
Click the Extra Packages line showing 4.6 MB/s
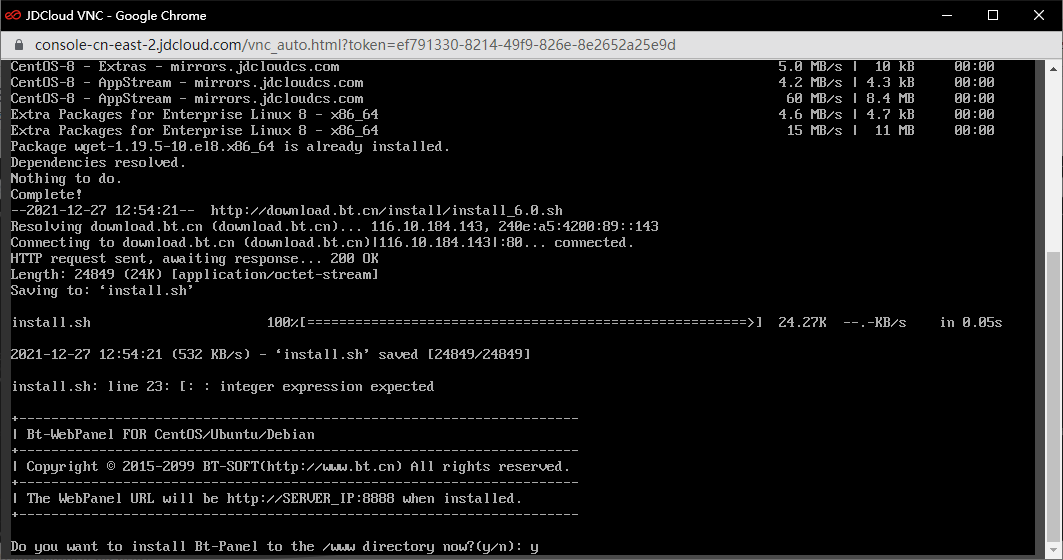pyautogui.click(x=502, y=115)
